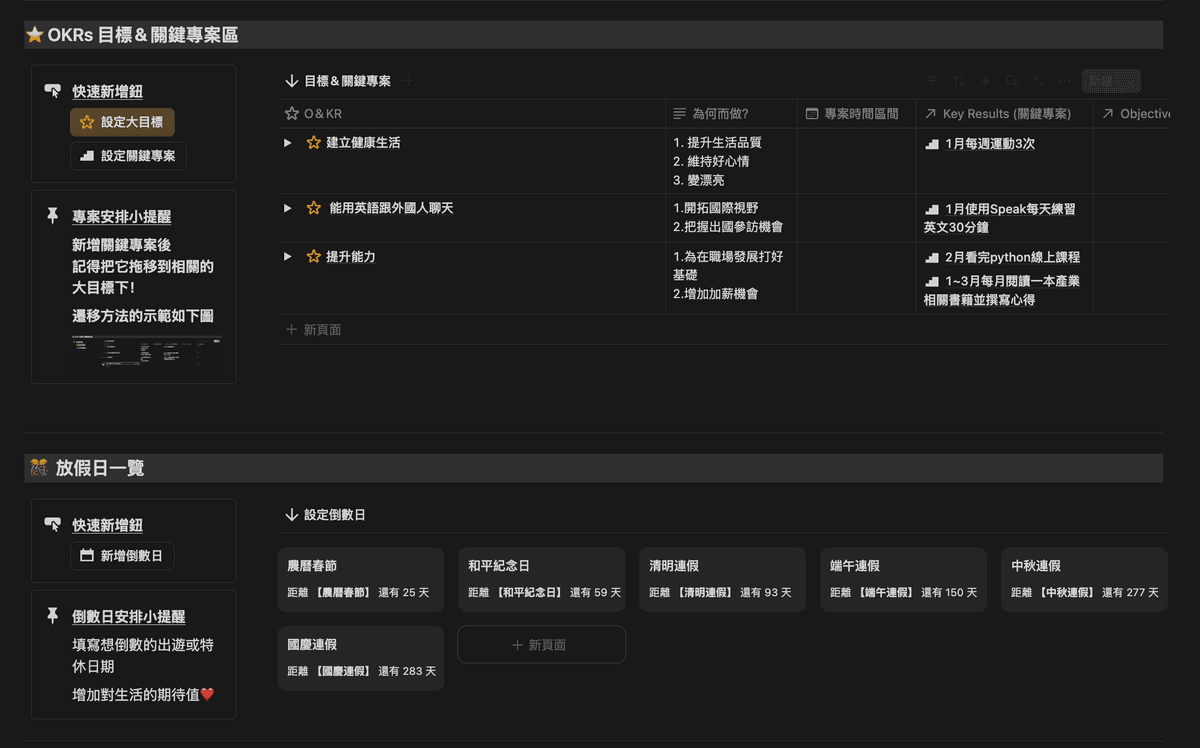Open the three-dots more options menu
The image size is (1200, 748).
tap(1065, 81)
